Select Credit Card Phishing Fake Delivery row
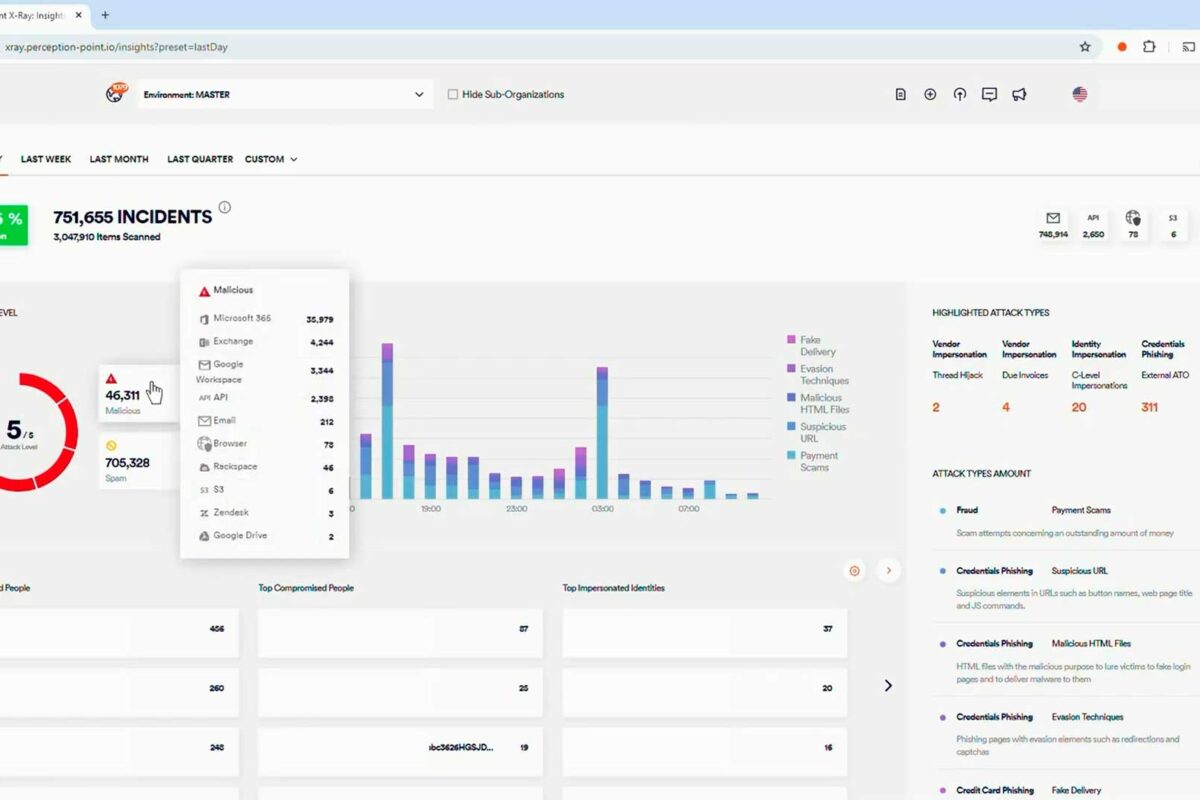This screenshot has height=800, width=1200. click(1066, 790)
